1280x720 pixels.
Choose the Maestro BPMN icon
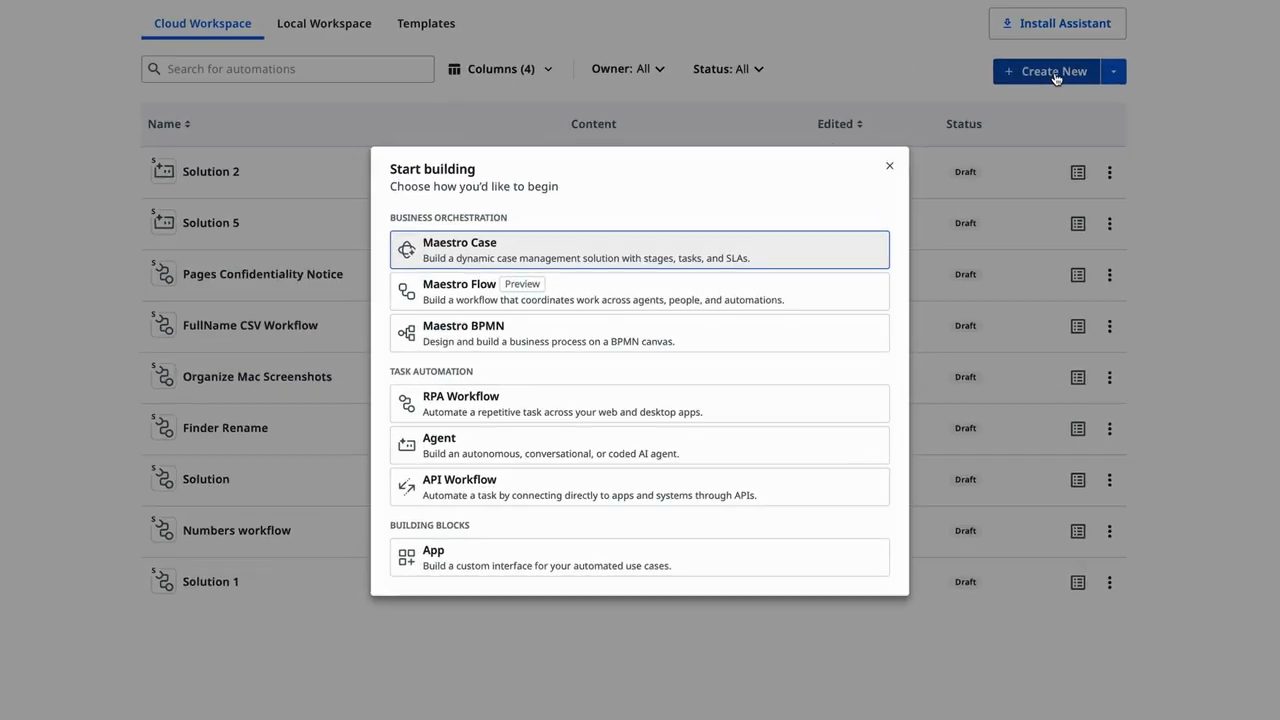coord(406,333)
